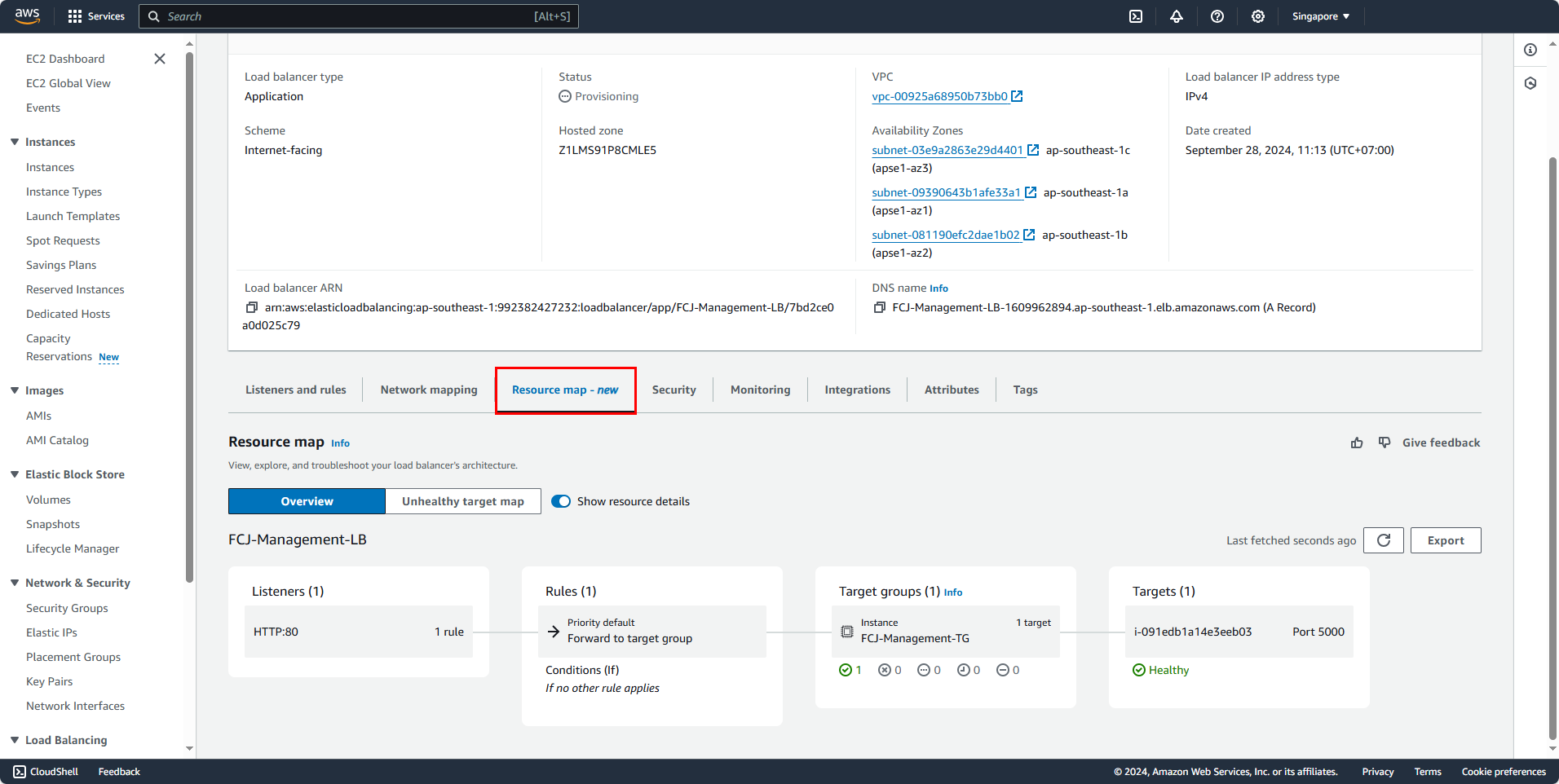The image size is (1559, 784).
Task: Disable the Show resource details toggle
Action: 561,500
